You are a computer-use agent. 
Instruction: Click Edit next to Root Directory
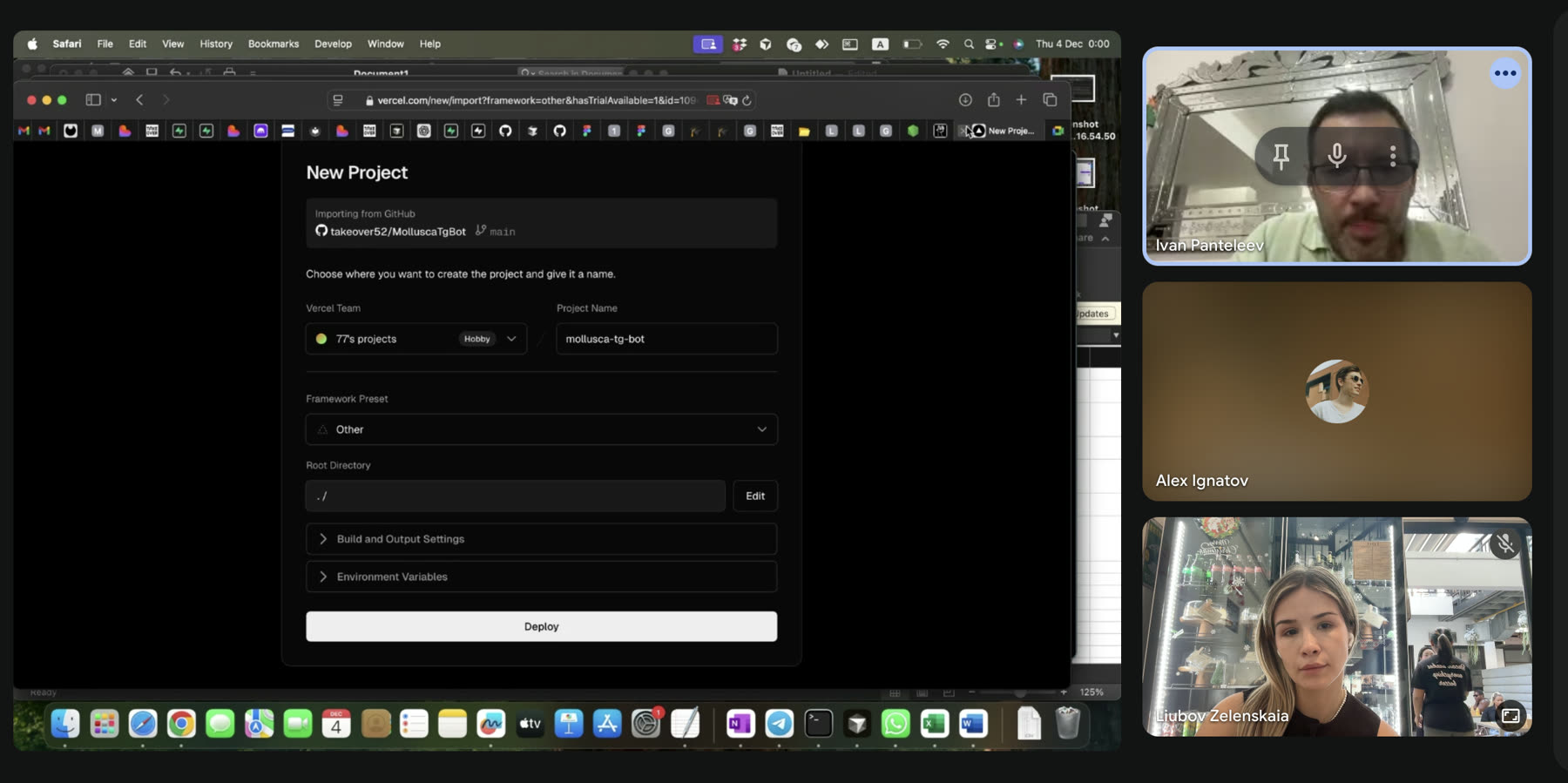pos(755,496)
